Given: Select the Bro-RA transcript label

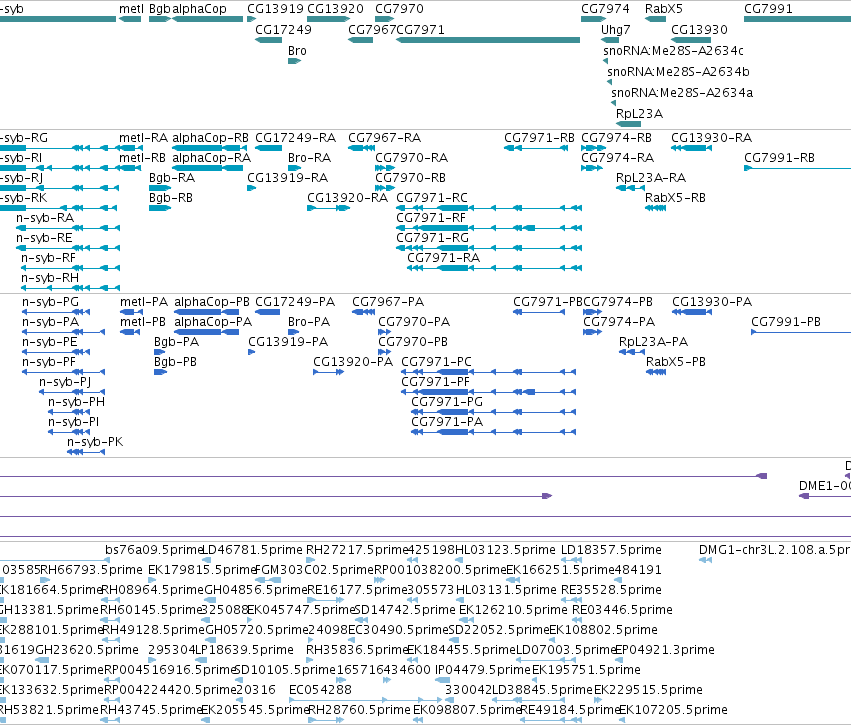Looking at the screenshot, I should pos(309,158).
